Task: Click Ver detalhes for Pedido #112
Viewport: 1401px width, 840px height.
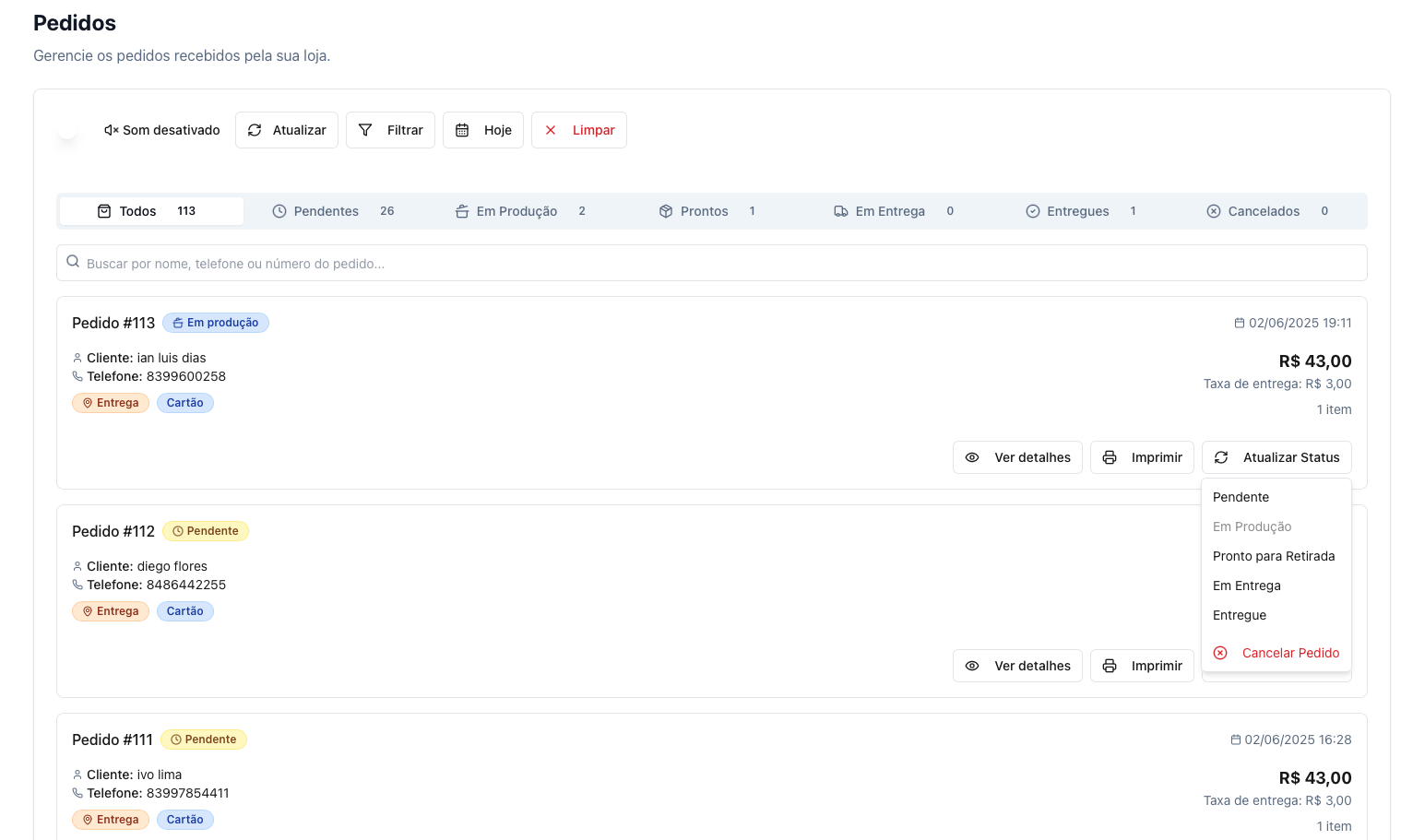Action: click(x=1017, y=666)
